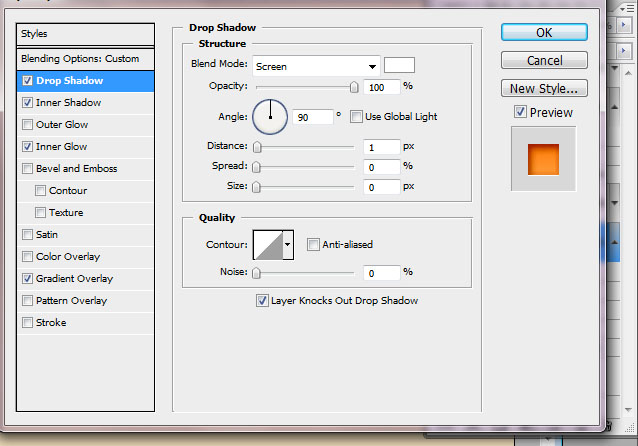638x446 pixels.
Task: Click the drop shadow color swatch
Action: click(399, 65)
